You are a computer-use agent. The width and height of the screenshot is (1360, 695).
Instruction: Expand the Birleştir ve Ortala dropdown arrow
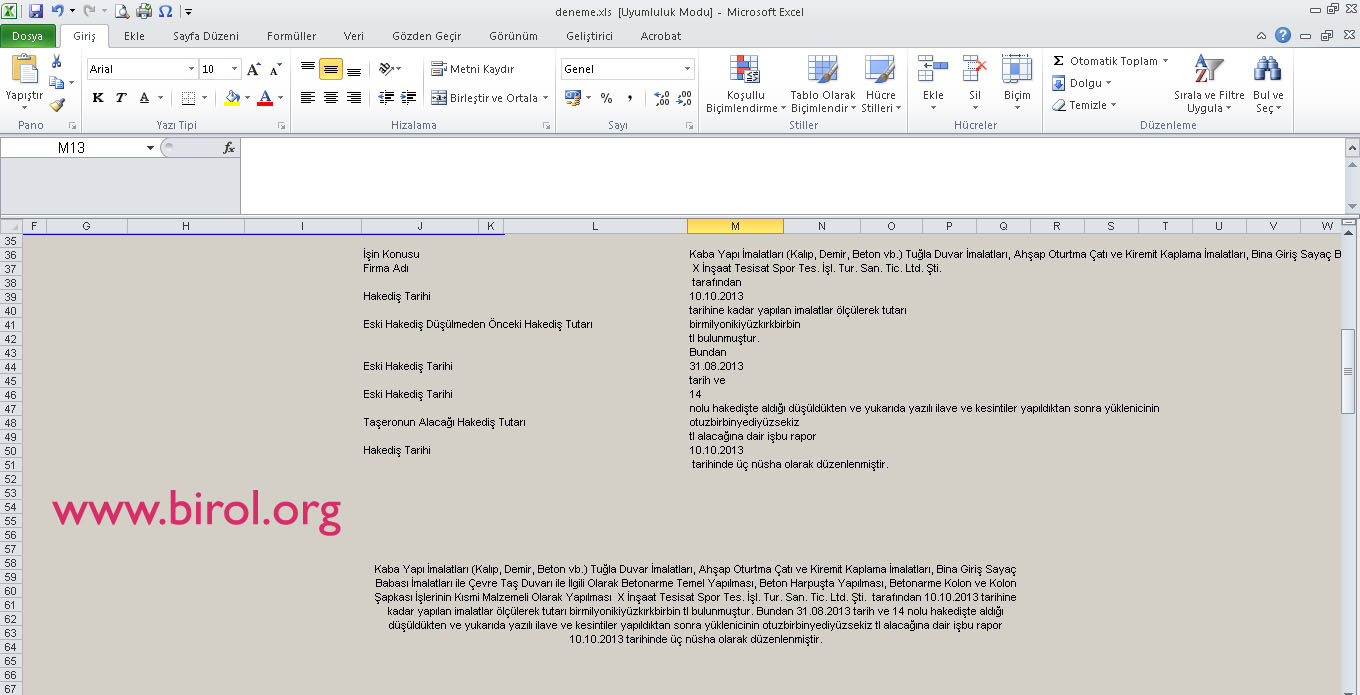coord(546,98)
